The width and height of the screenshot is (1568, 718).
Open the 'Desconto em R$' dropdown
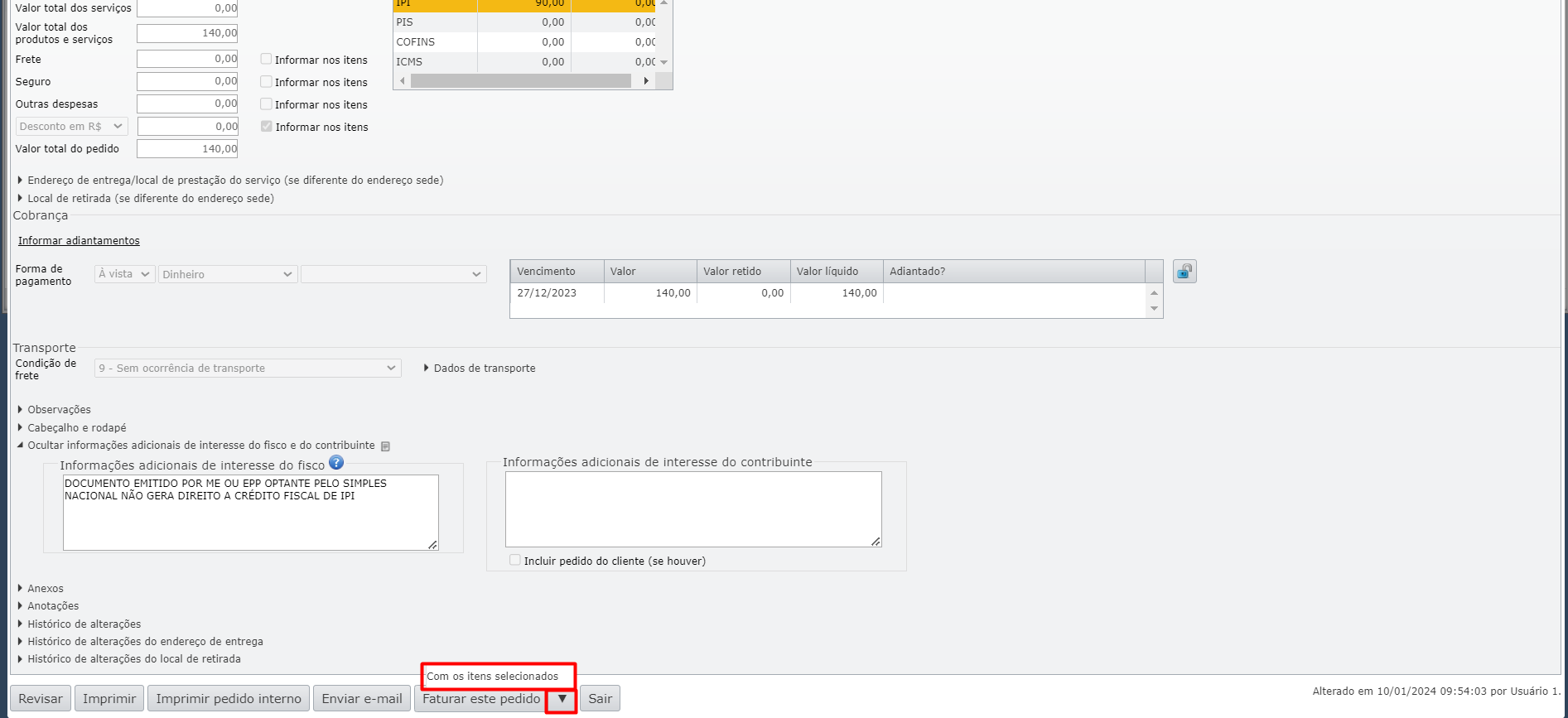(x=72, y=127)
